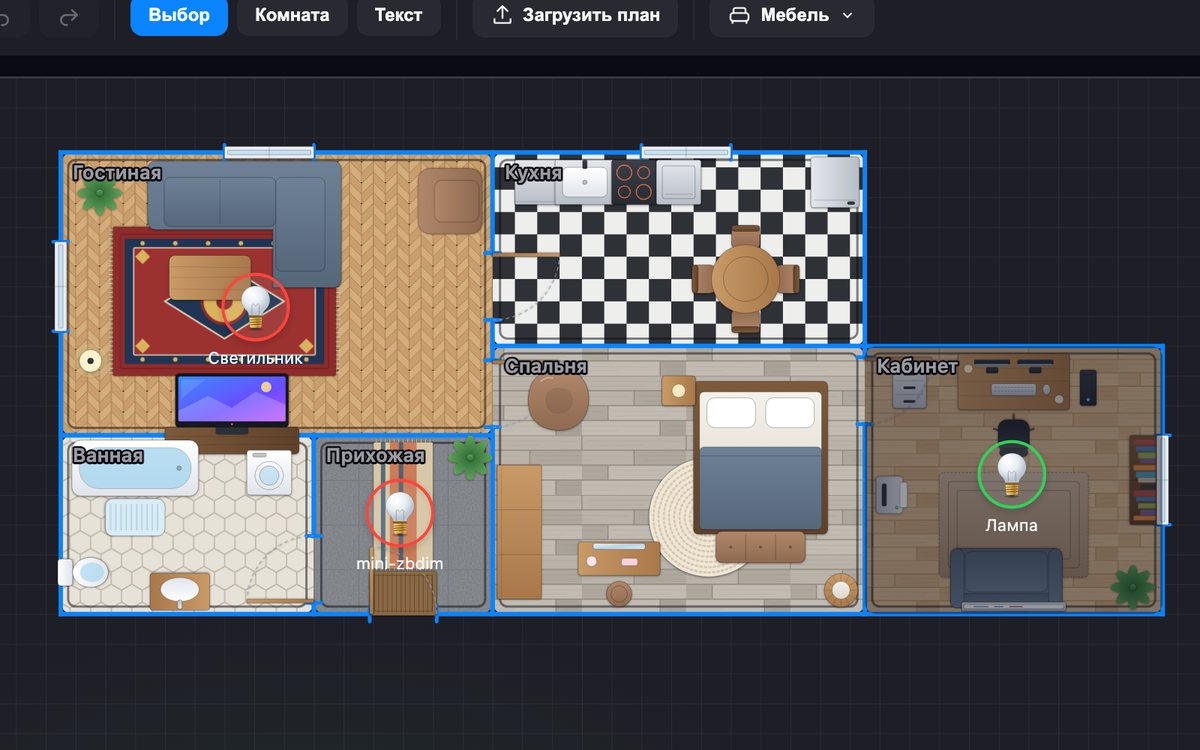This screenshot has width=1200, height=750.
Task: Pick the washing machine in Ванная
Action: pyautogui.click(x=269, y=473)
